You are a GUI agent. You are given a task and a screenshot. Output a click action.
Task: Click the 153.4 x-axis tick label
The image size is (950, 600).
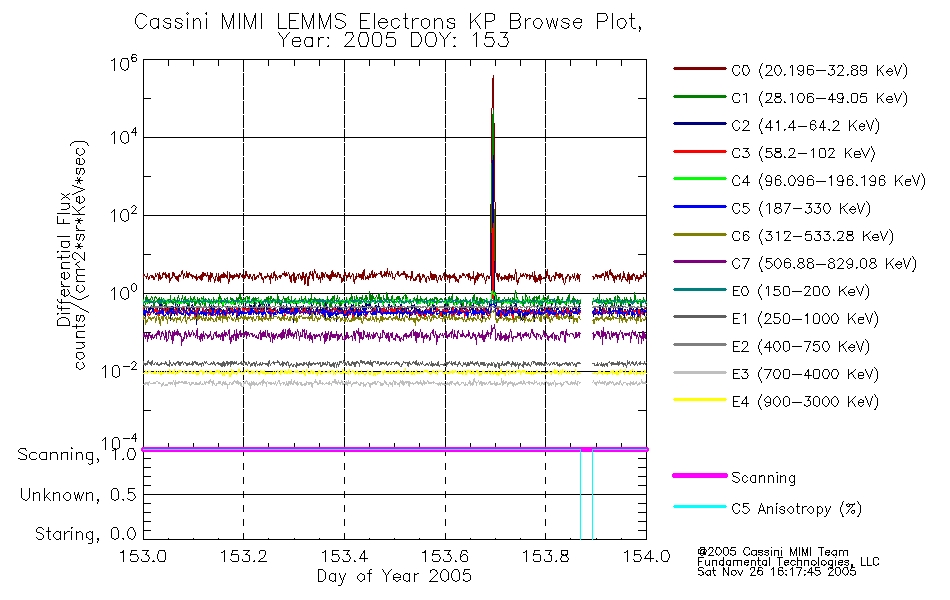pyautogui.click(x=344, y=556)
